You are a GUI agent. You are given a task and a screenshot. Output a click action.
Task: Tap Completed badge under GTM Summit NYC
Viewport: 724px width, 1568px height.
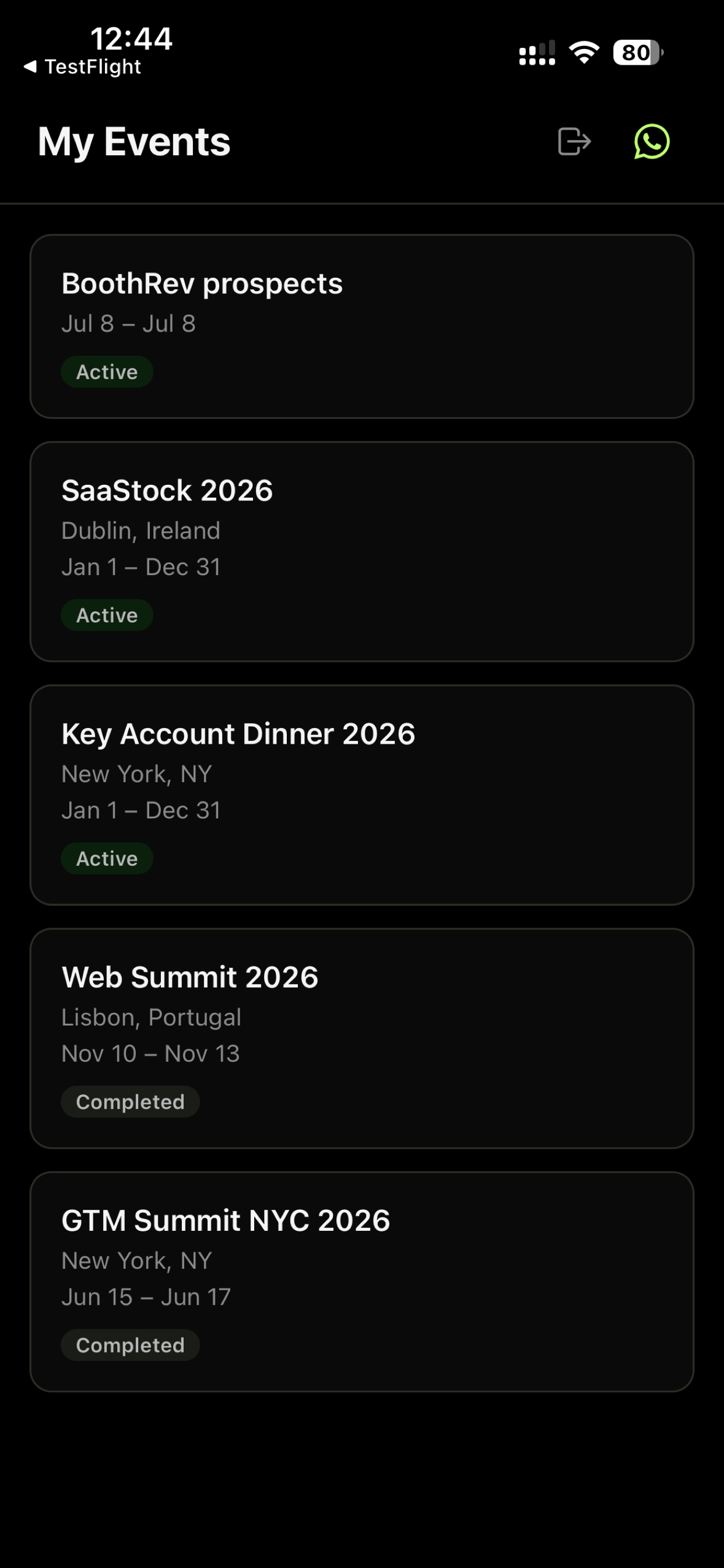tap(130, 1345)
